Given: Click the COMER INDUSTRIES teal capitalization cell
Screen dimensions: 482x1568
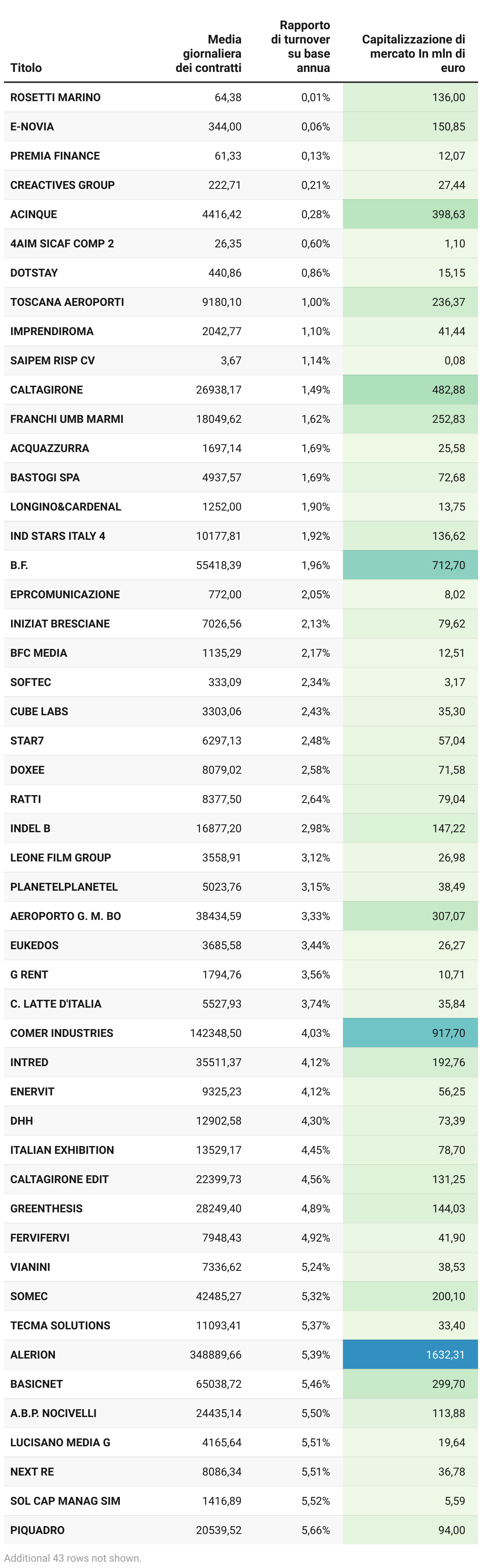Looking at the screenshot, I should tap(410, 1033).
